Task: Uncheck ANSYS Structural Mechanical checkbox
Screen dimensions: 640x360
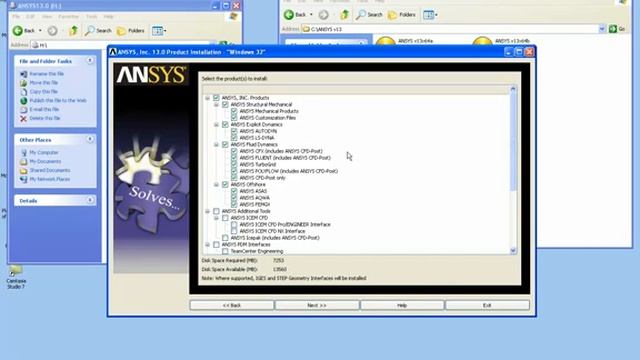Action: (x=225, y=104)
